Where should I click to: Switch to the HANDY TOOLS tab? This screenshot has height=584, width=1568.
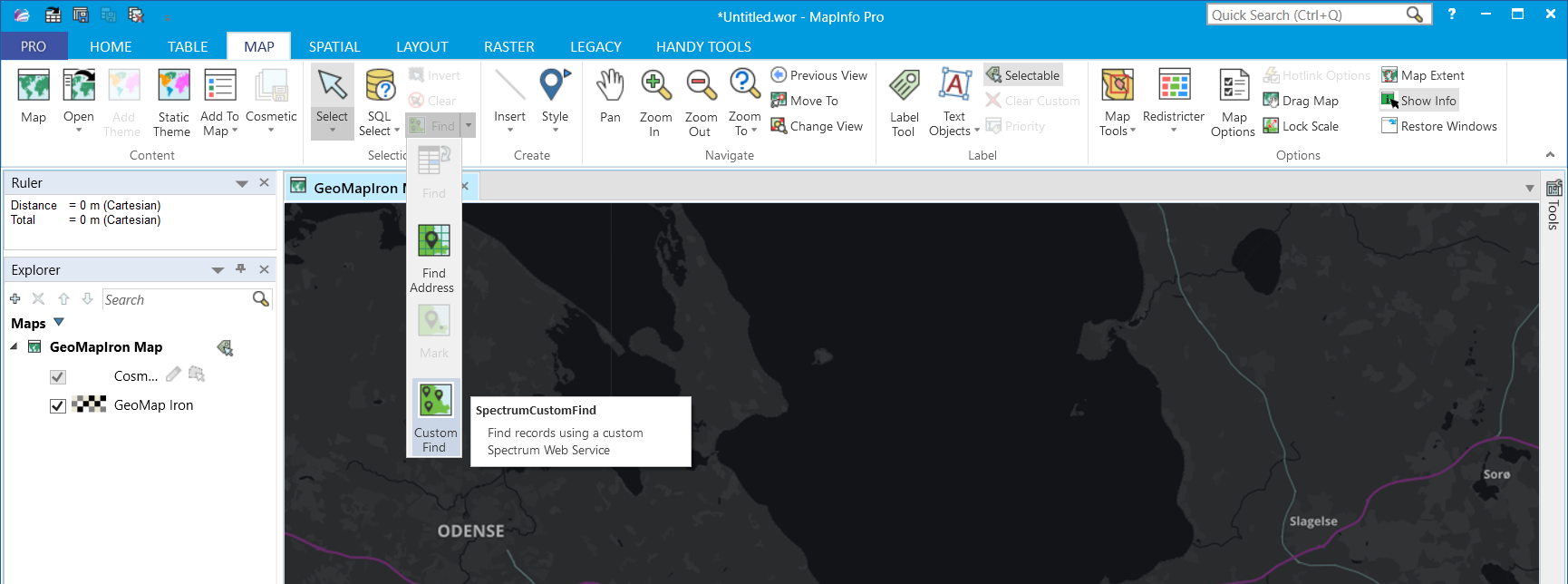703,46
